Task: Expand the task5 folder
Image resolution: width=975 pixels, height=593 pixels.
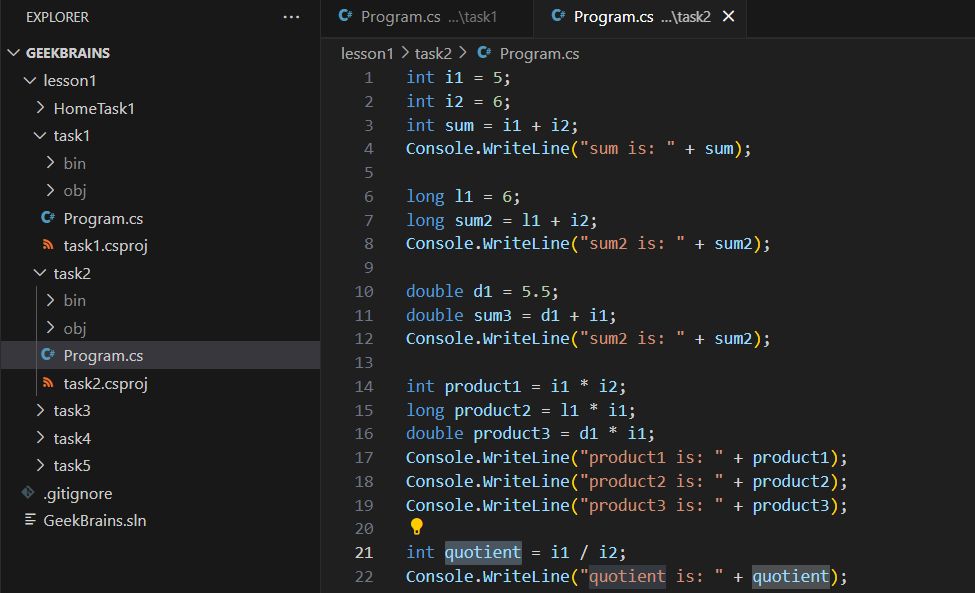Action: tap(40, 465)
